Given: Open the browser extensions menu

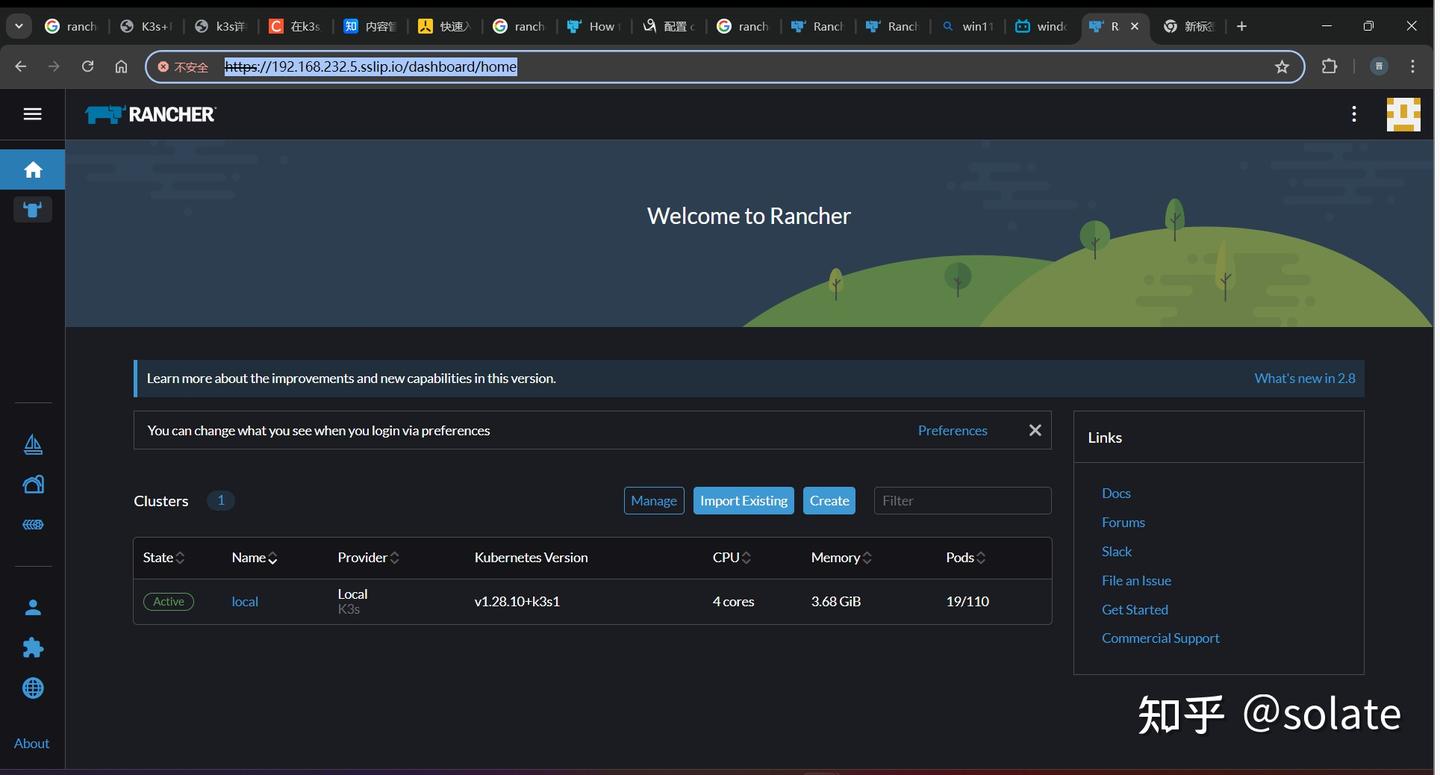Looking at the screenshot, I should 1329,67.
